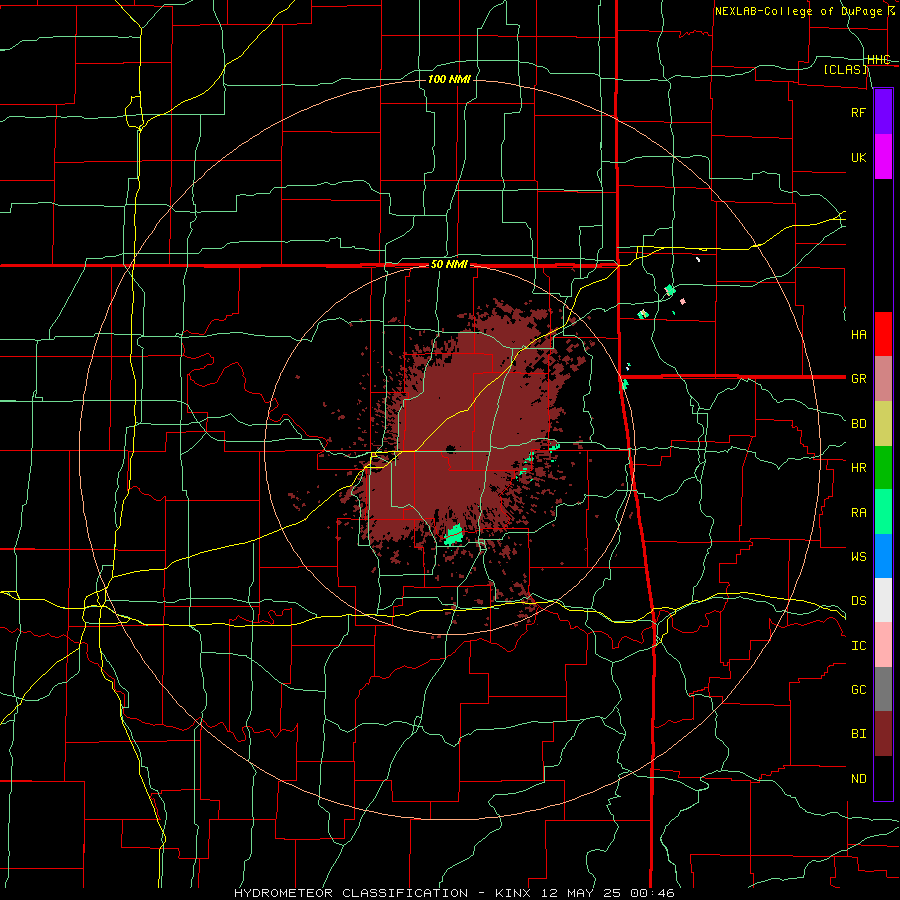900x900 pixels.
Task: Click the GC legend label
Action: point(858,690)
